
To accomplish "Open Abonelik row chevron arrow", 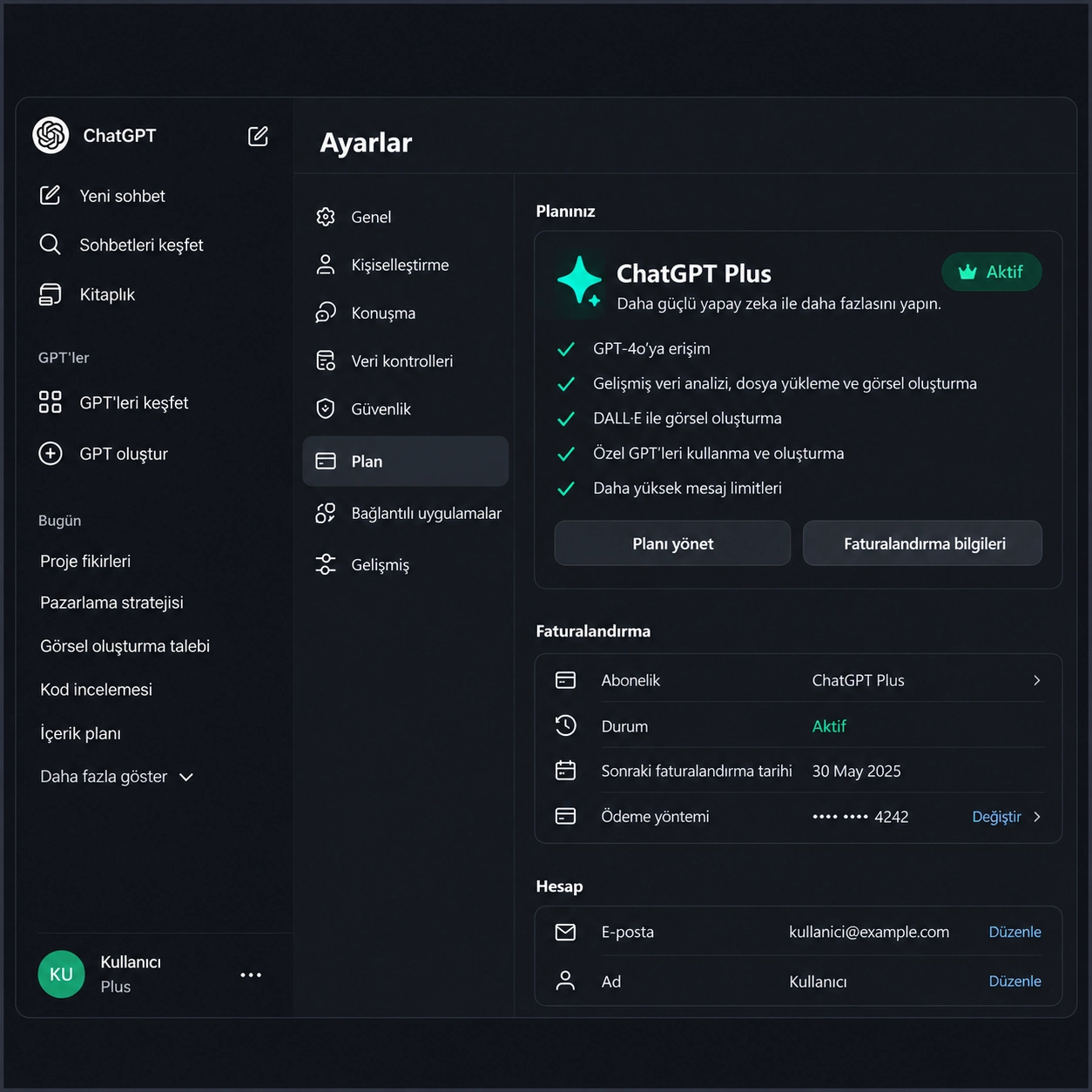I will click(1036, 680).
